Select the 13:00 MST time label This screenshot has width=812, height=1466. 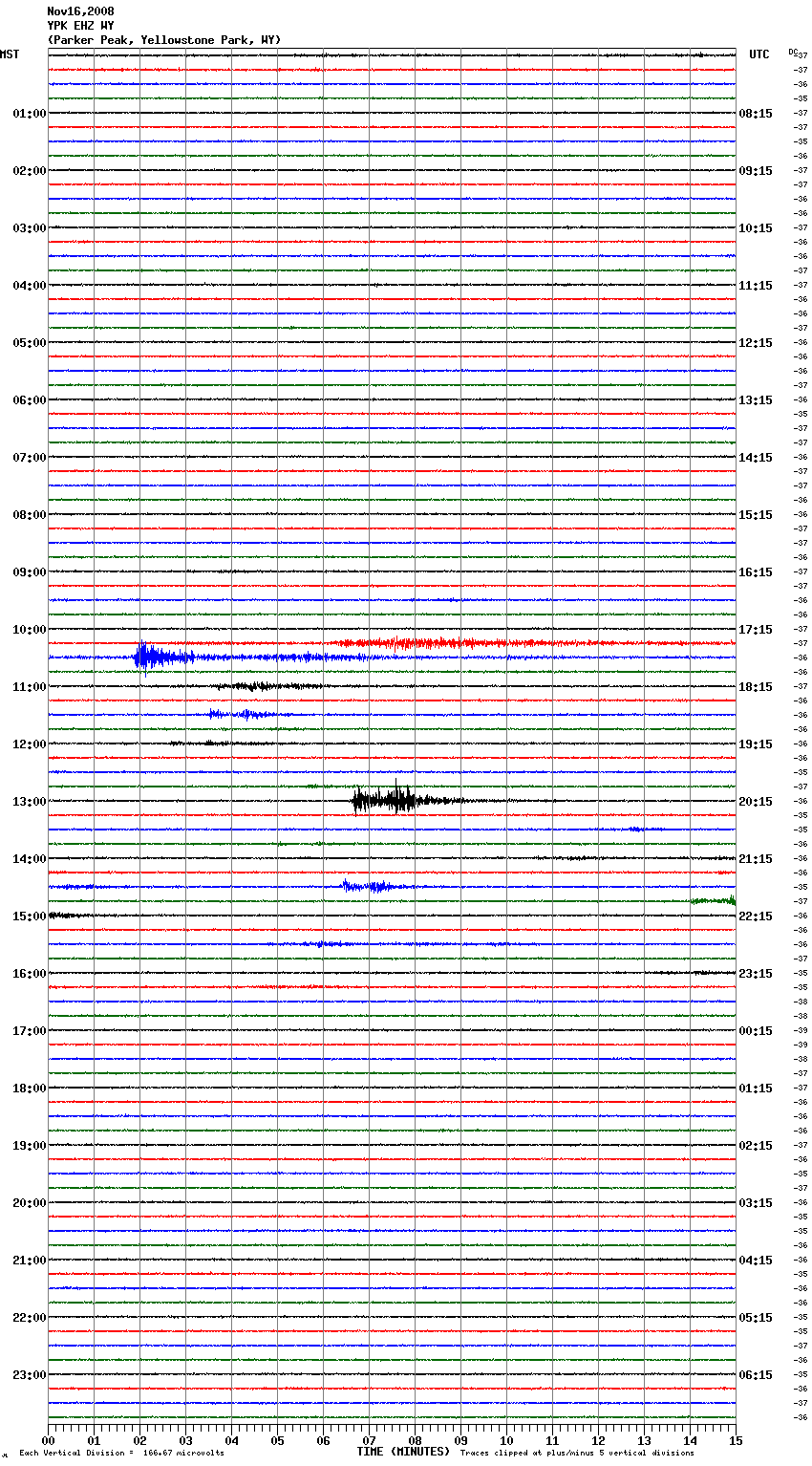click(x=29, y=802)
